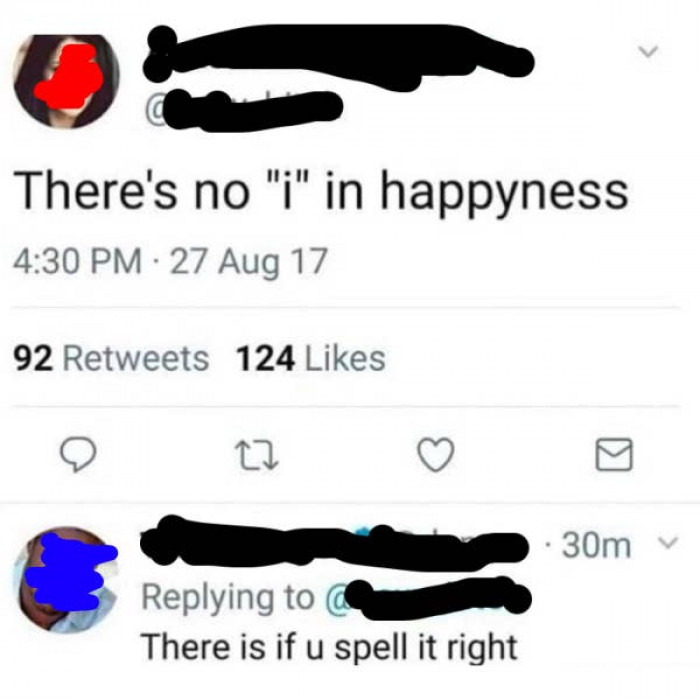Click the reply speech bubble icon

pyautogui.click(x=78, y=454)
